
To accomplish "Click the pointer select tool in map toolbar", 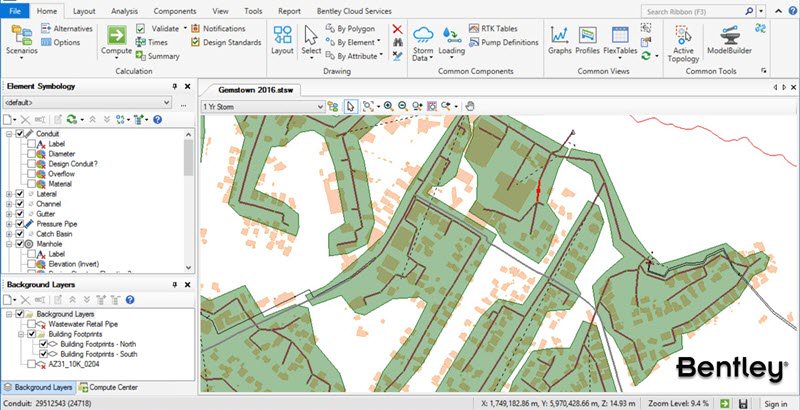I will pyautogui.click(x=351, y=106).
